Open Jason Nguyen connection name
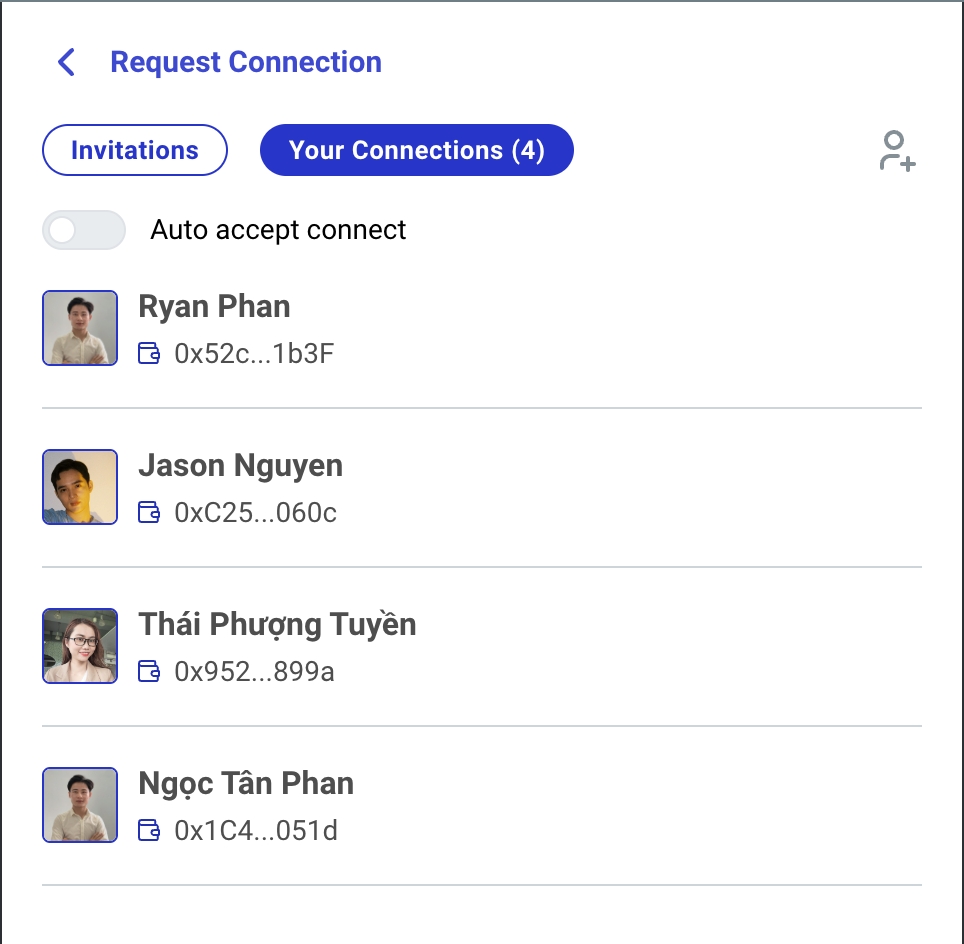The image size is (964, 944). [240, 465]
